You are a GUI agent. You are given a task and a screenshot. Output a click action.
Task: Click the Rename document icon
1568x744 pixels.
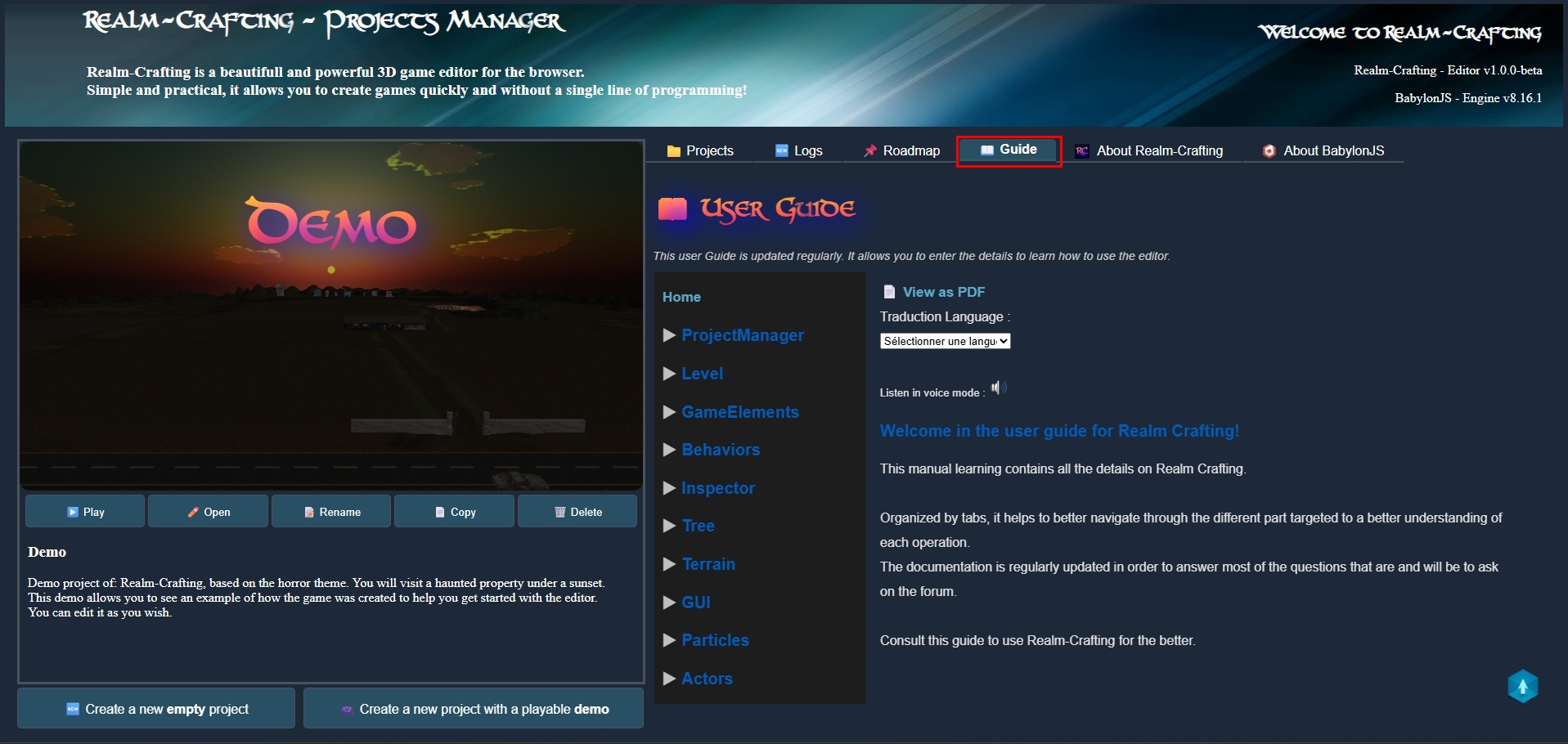(309, 512)
